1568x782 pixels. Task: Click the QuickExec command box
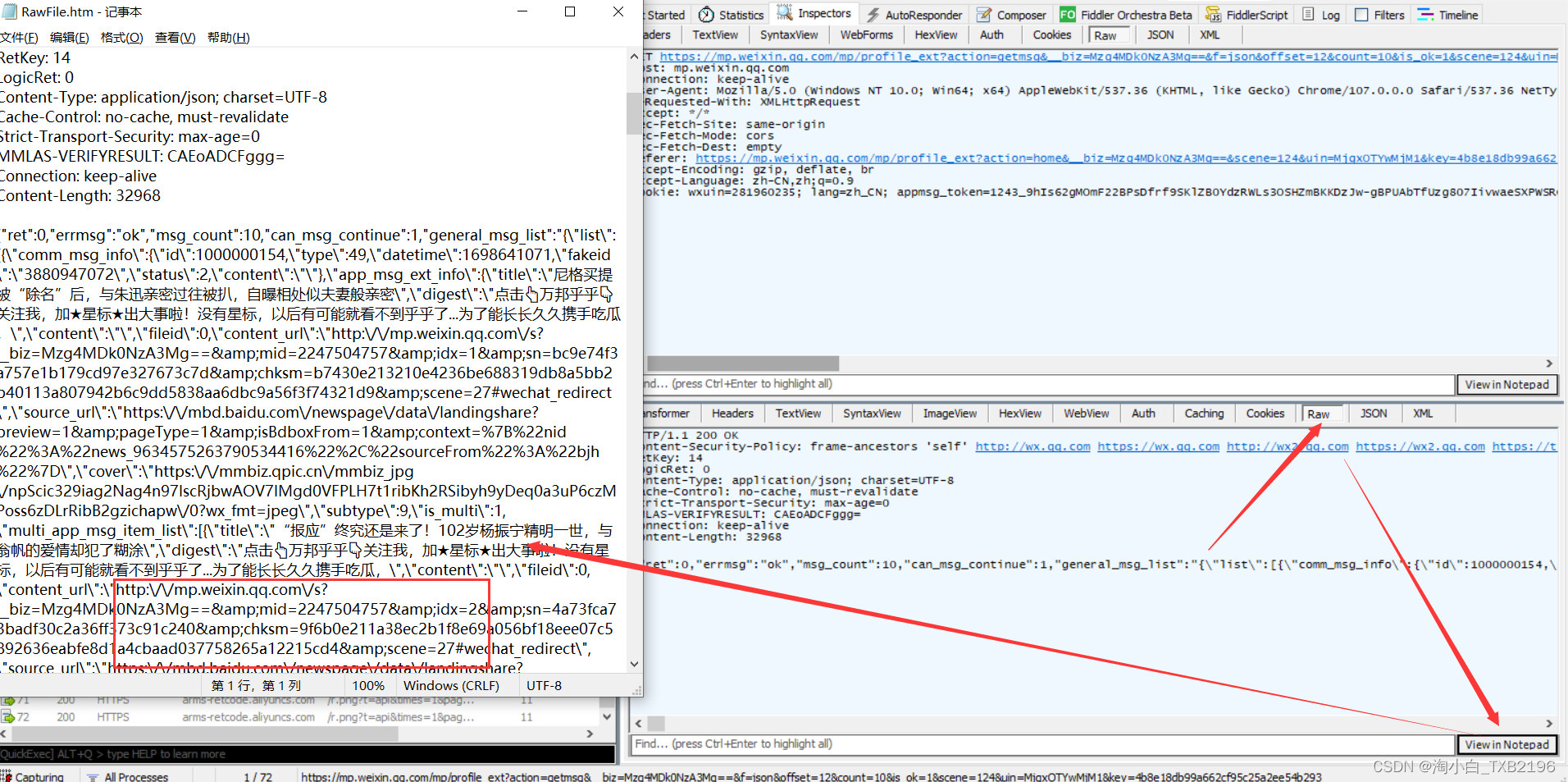(x=308, y=754)
